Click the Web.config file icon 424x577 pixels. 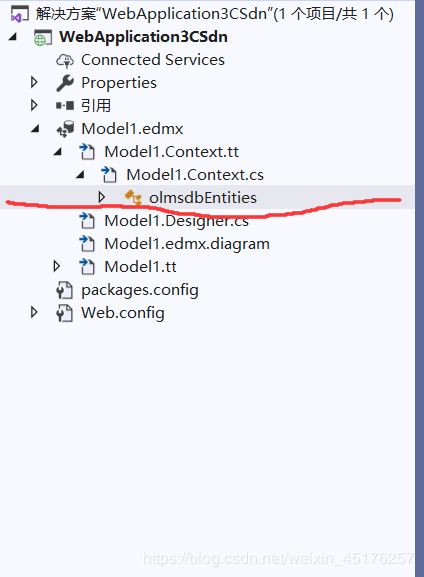tap(64, 313)
